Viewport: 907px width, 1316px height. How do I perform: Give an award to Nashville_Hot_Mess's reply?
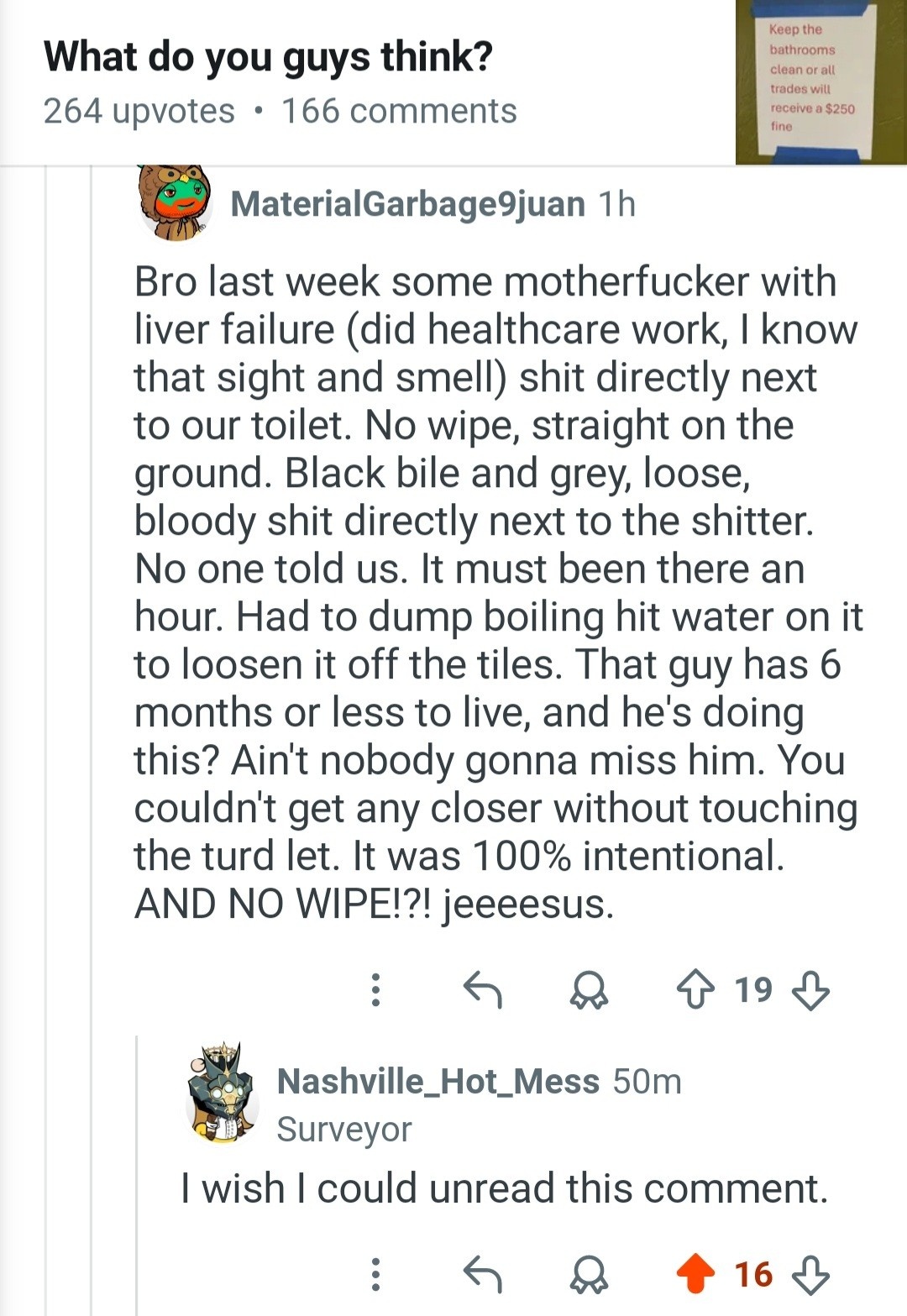pyautogui.click(x=589, y=1274)
